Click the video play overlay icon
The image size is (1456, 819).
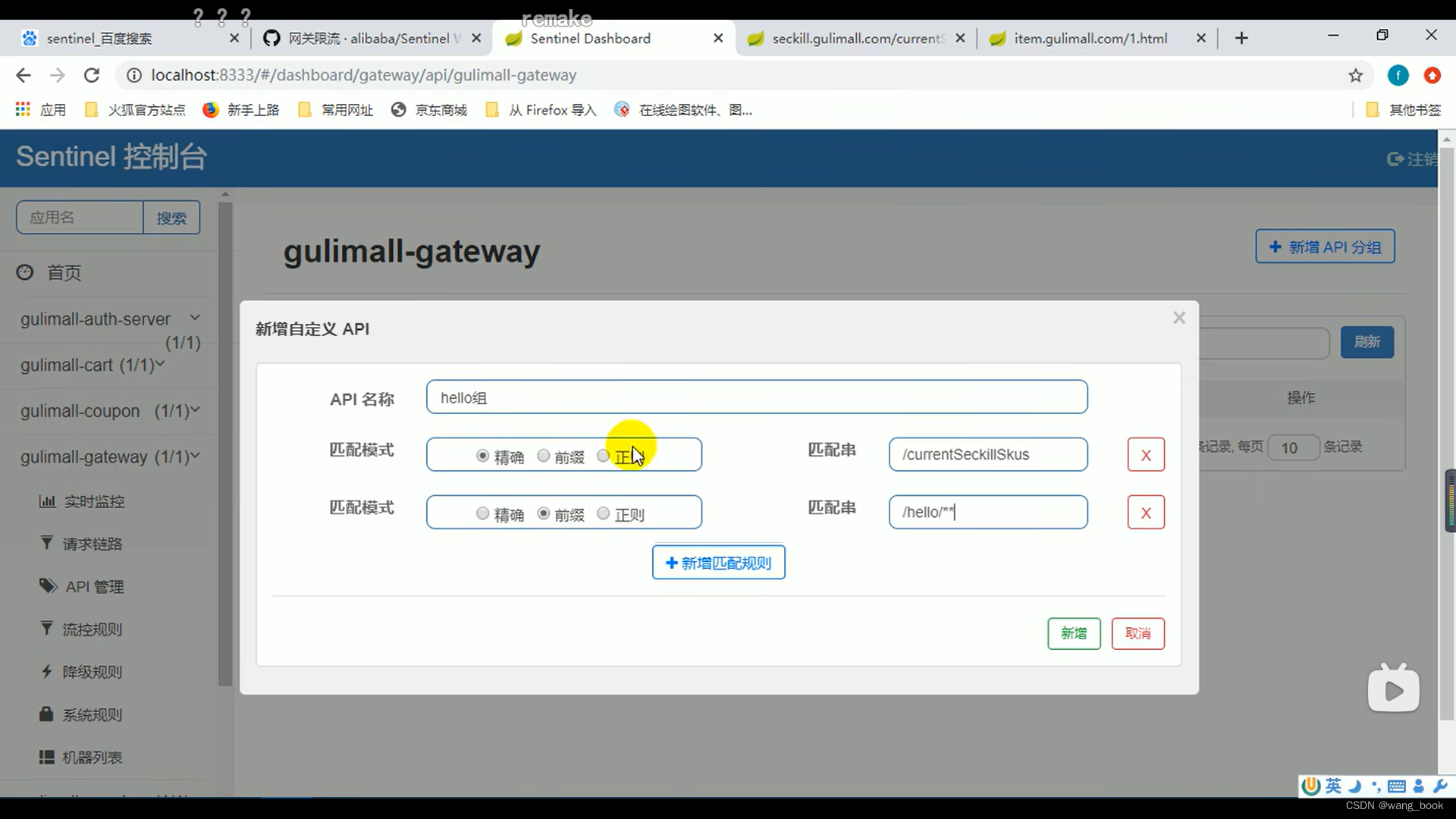(x=1393, y=690)
